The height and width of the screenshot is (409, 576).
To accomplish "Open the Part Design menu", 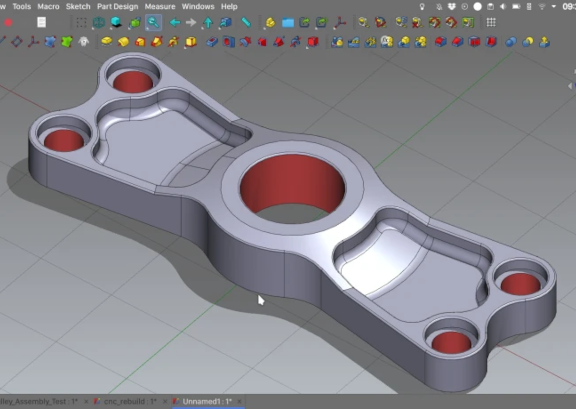I will click(118, 7).
